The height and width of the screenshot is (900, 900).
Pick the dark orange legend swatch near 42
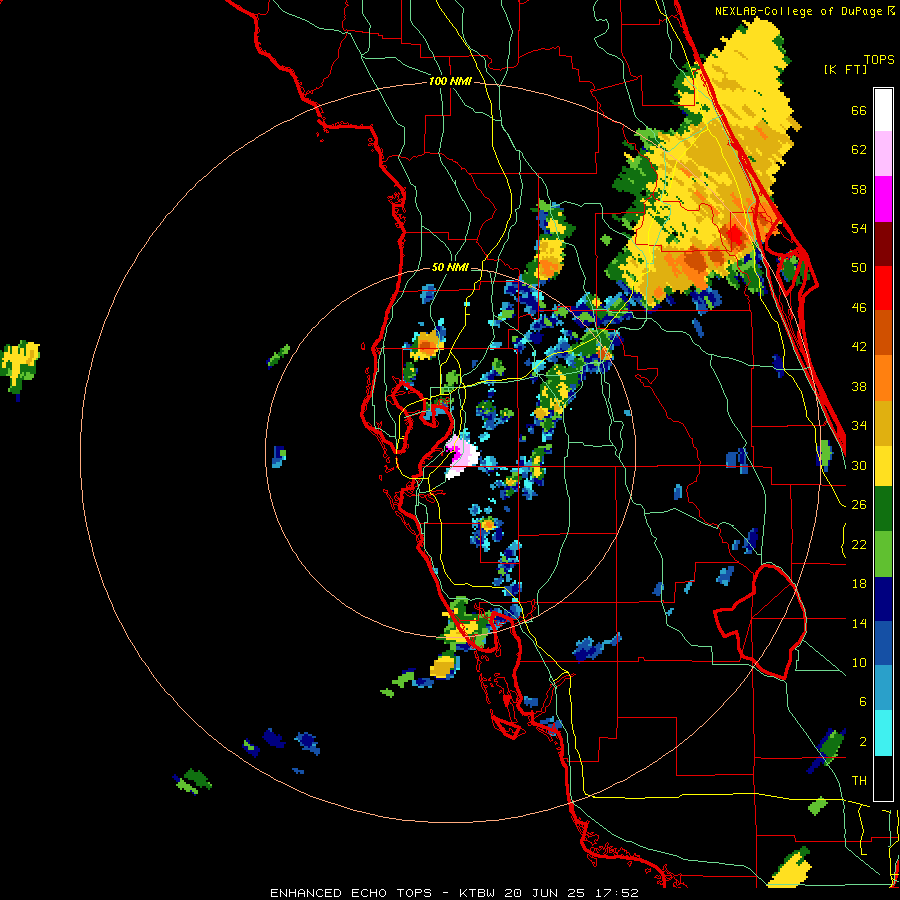tap(883, 332)
